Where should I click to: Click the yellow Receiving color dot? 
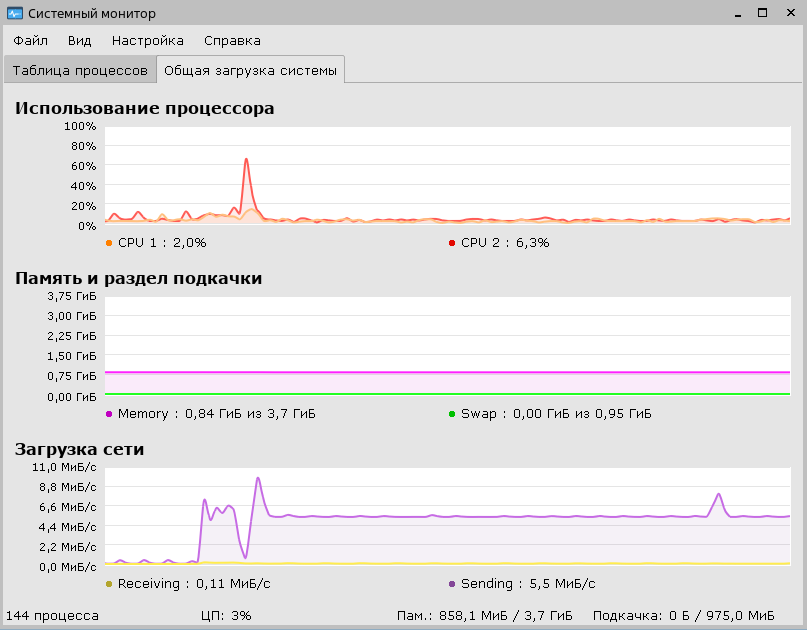click(x=109, y=584)
